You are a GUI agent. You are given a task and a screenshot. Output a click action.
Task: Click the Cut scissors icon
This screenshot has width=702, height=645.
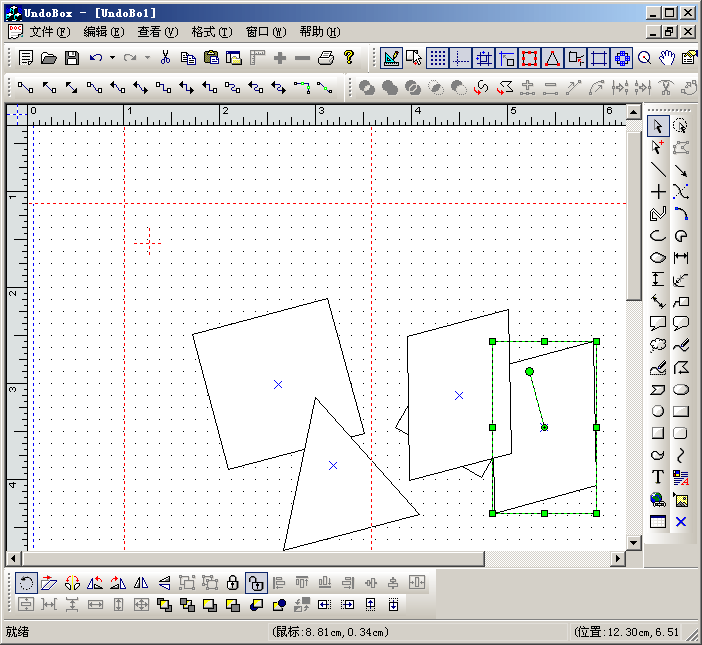click(165, 58)
